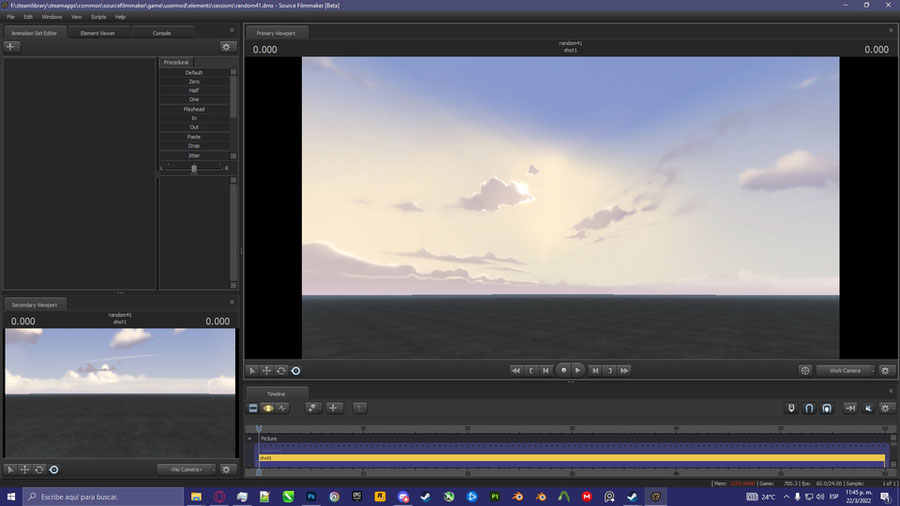Click the Playhead preset button
Viewport: 900px width, 506px height.
pyautogui.click(x=194, y=109)
